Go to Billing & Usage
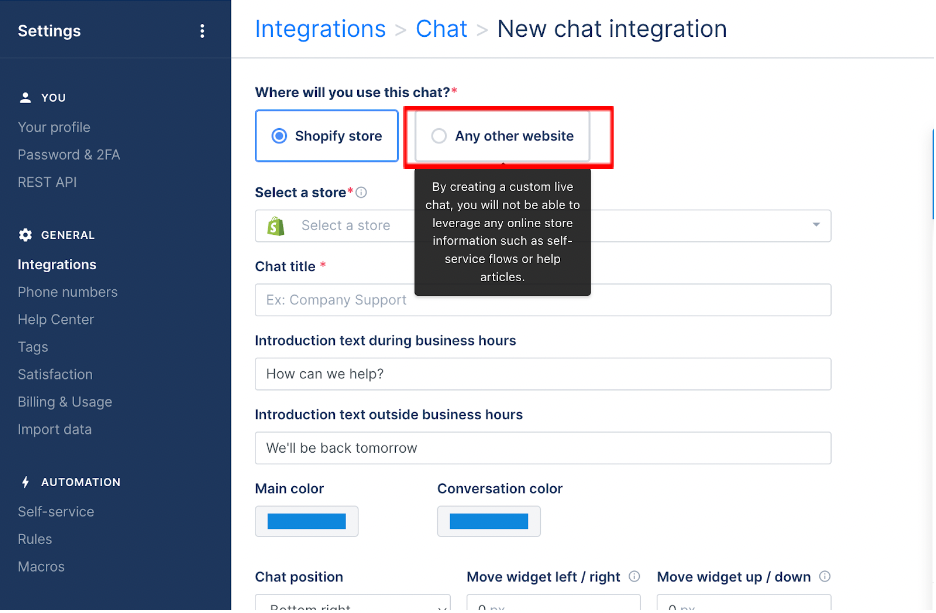 pos(65,402)
